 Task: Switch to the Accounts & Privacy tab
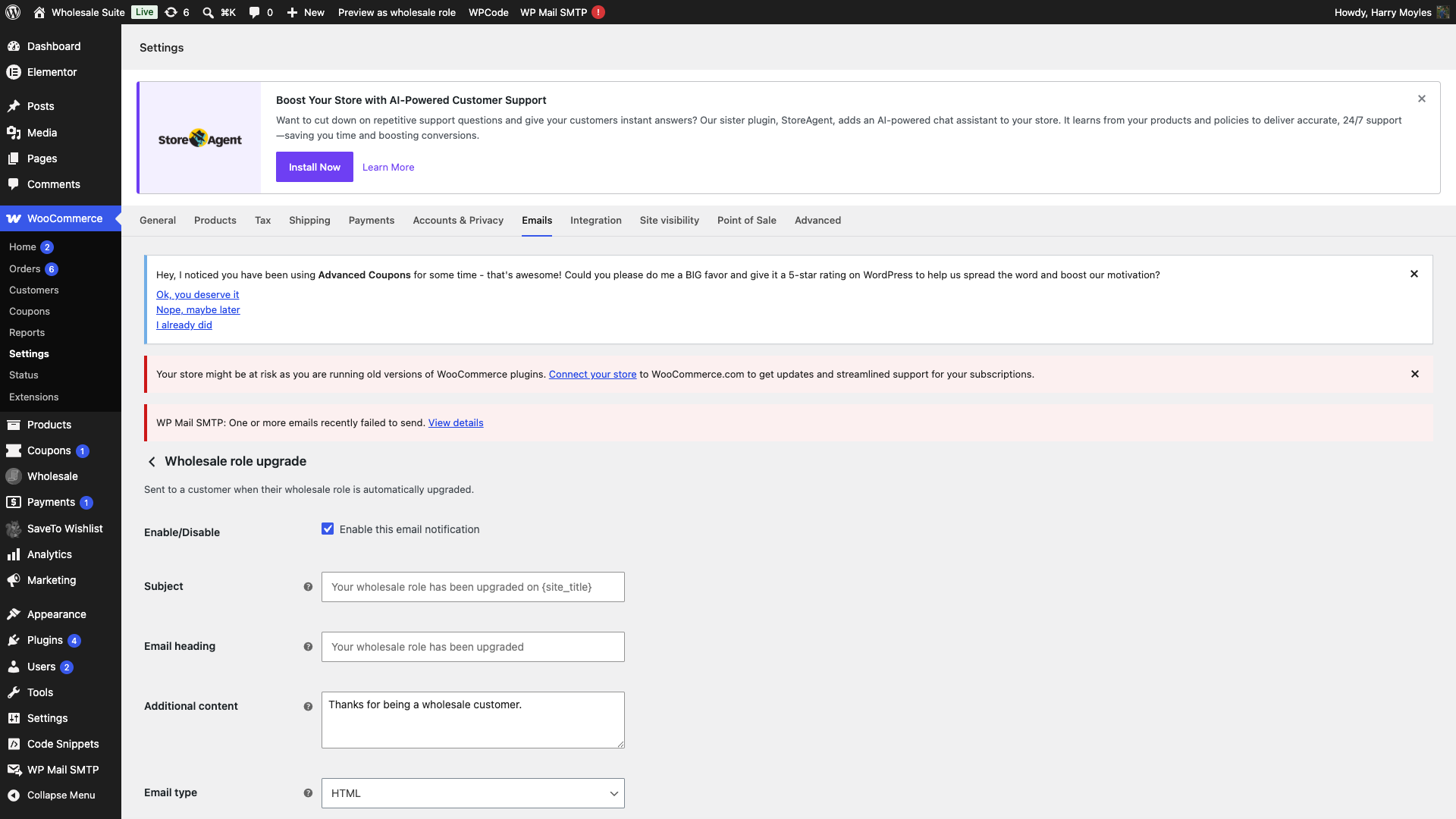pyautogui.click(x=458, y=221)
